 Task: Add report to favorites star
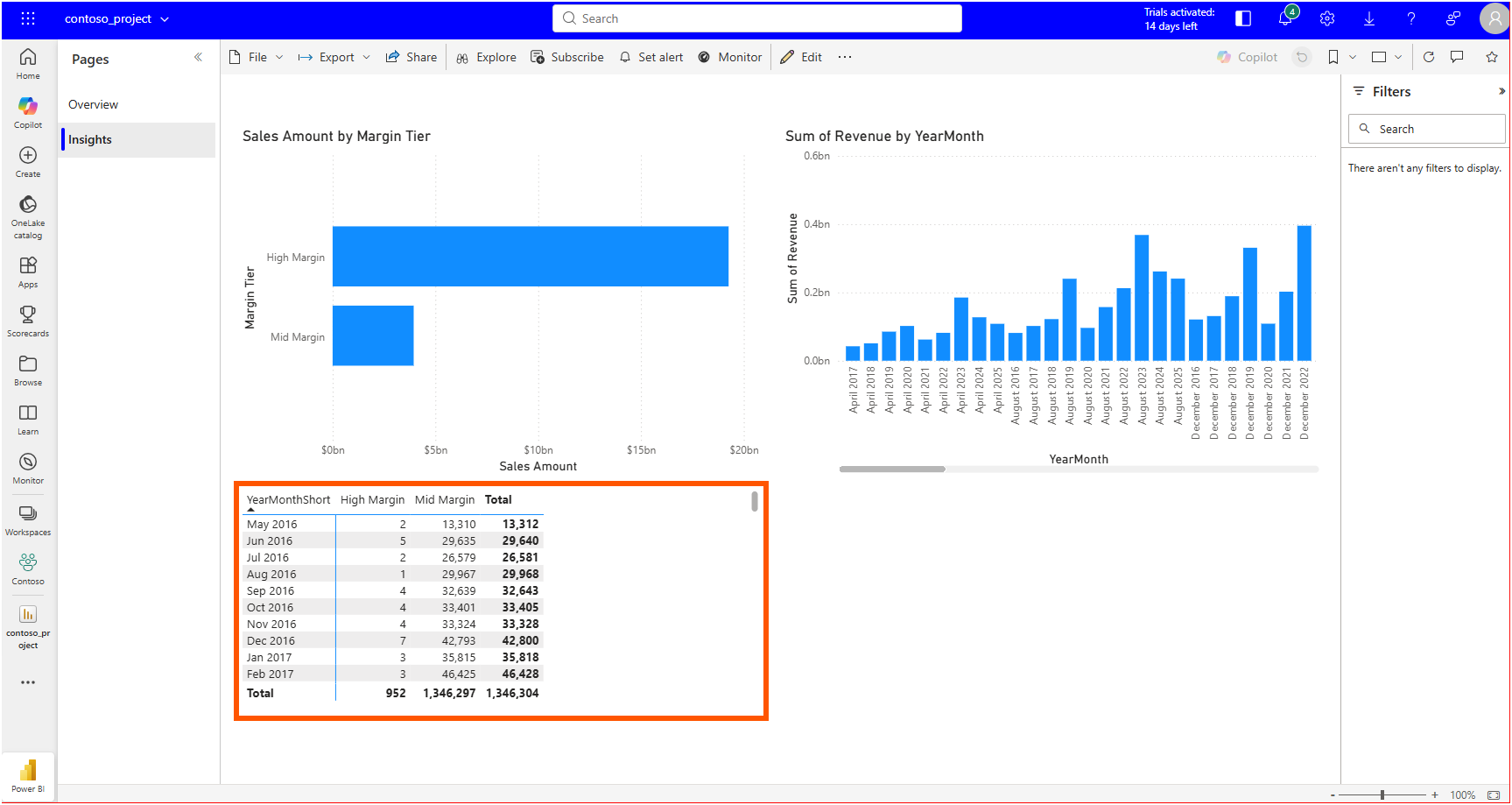(1492, 57)
